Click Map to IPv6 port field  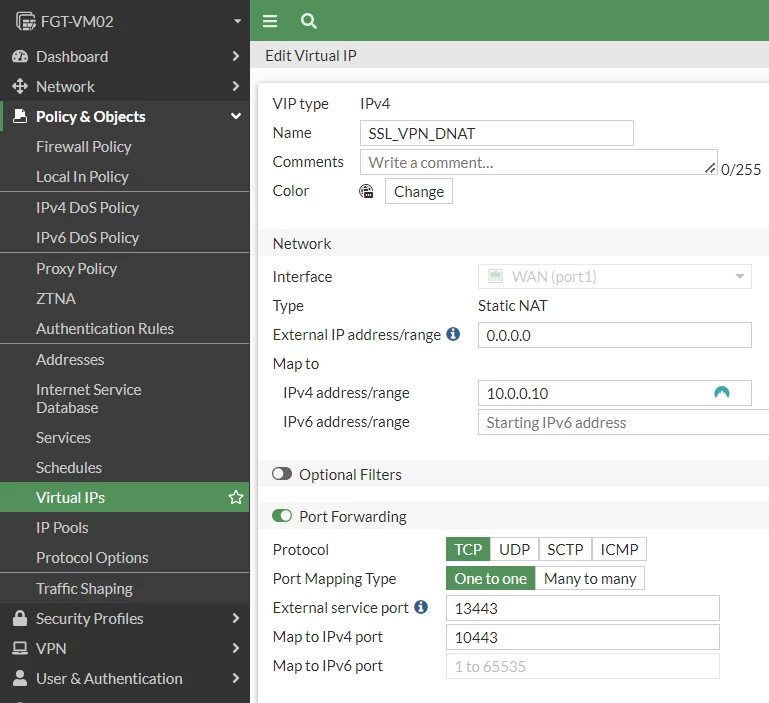point(583,666)
